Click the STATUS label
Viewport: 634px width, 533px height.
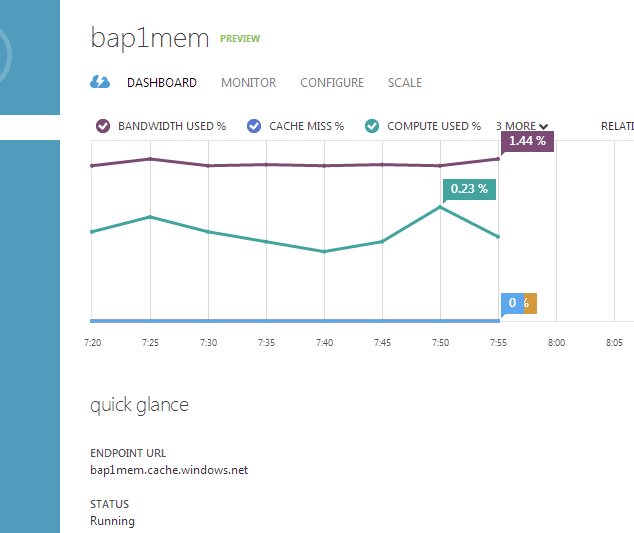[x=110, y=504]
